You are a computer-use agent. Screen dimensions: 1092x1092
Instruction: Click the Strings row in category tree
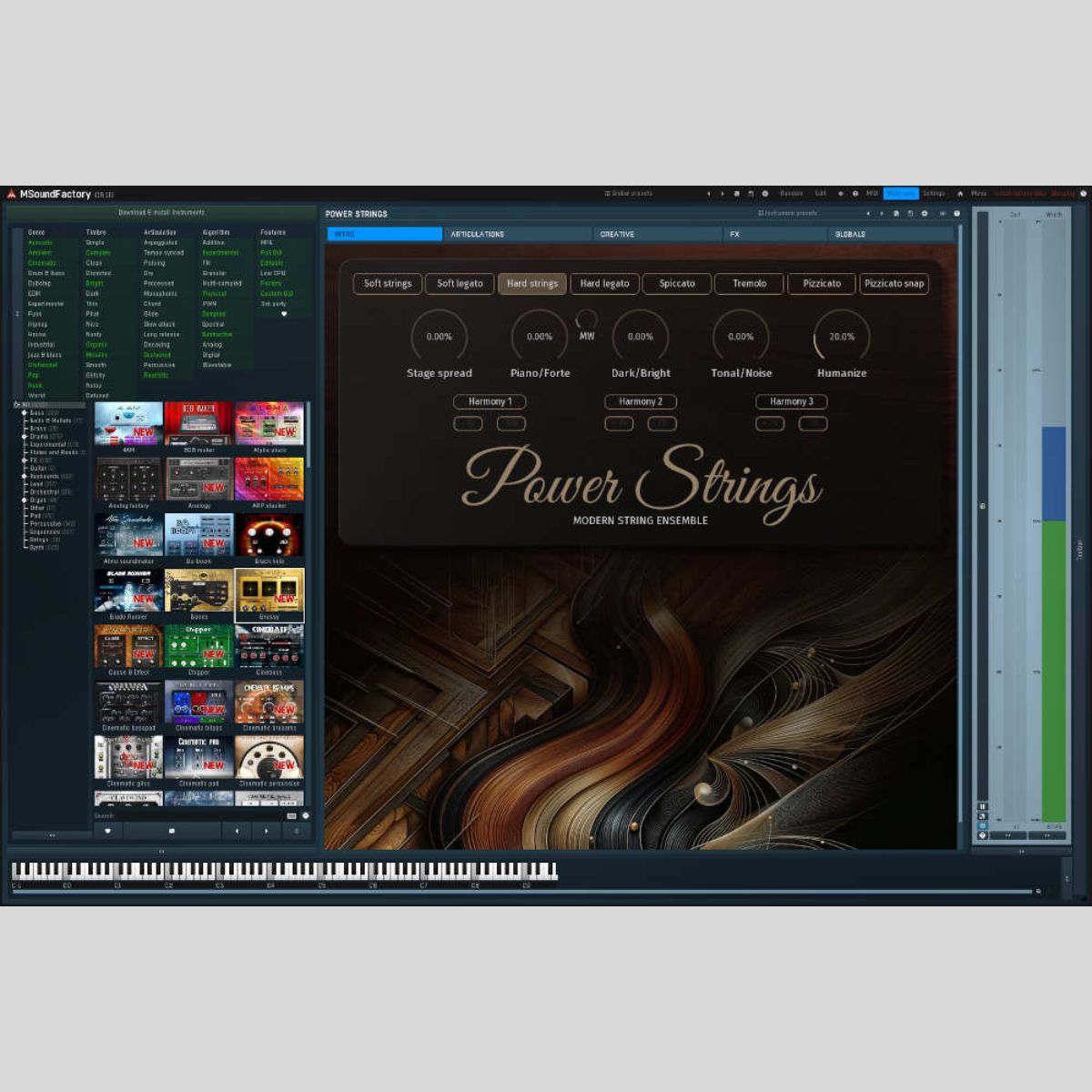coord(44,540)
